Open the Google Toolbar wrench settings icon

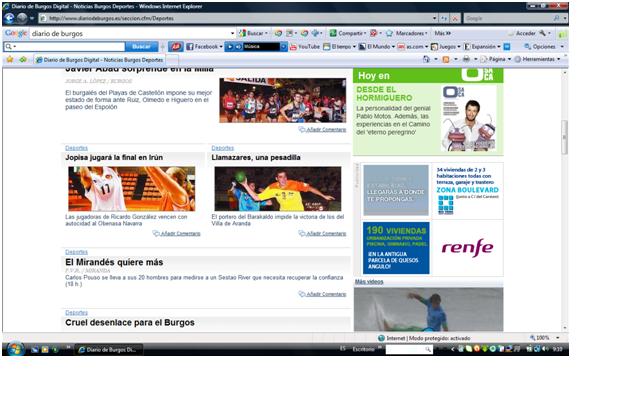[542, 33]
